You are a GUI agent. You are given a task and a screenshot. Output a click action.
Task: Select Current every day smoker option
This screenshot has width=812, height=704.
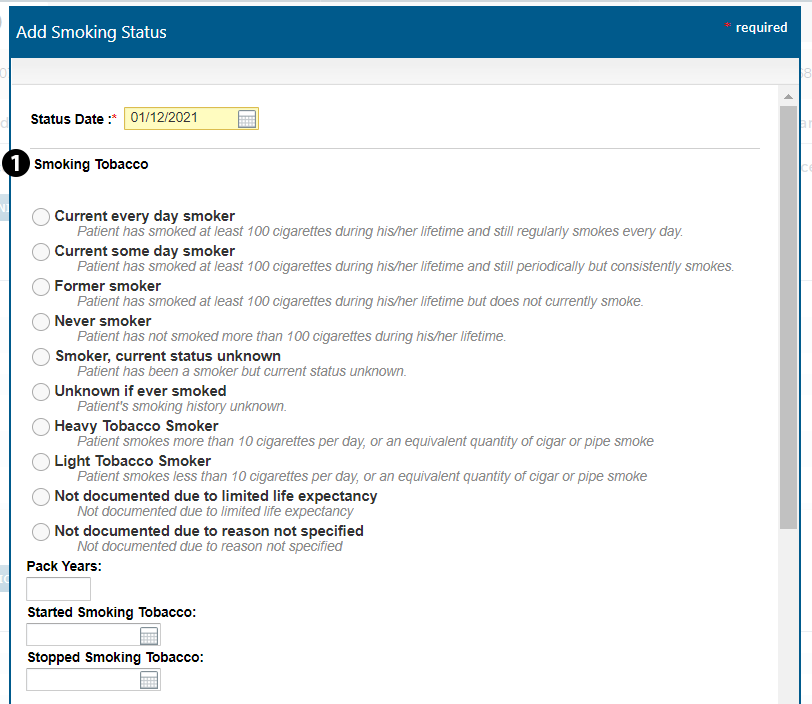point(41,217)
